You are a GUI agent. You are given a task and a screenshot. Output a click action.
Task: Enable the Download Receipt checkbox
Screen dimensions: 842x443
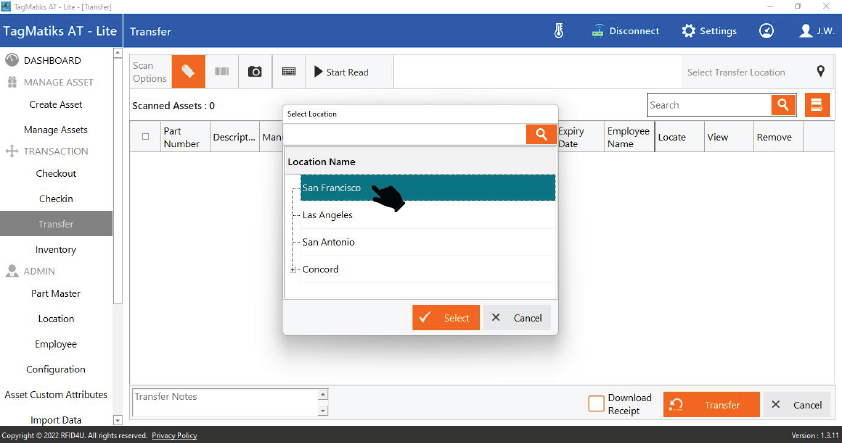pos(596,404)
